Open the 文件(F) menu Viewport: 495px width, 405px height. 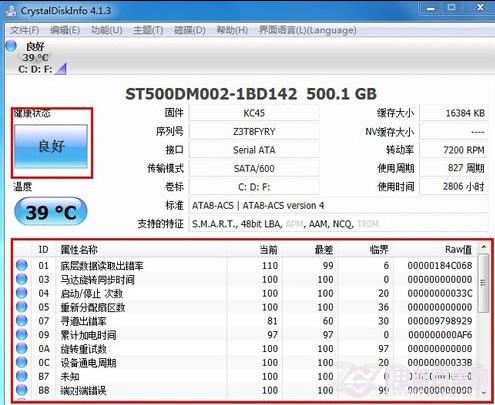24,30
